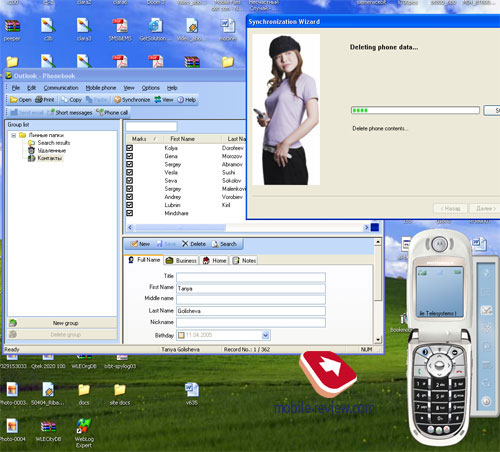Start a Phone call from the toolbar
Screen dimensions: 500x452
[x=112, y=112]
